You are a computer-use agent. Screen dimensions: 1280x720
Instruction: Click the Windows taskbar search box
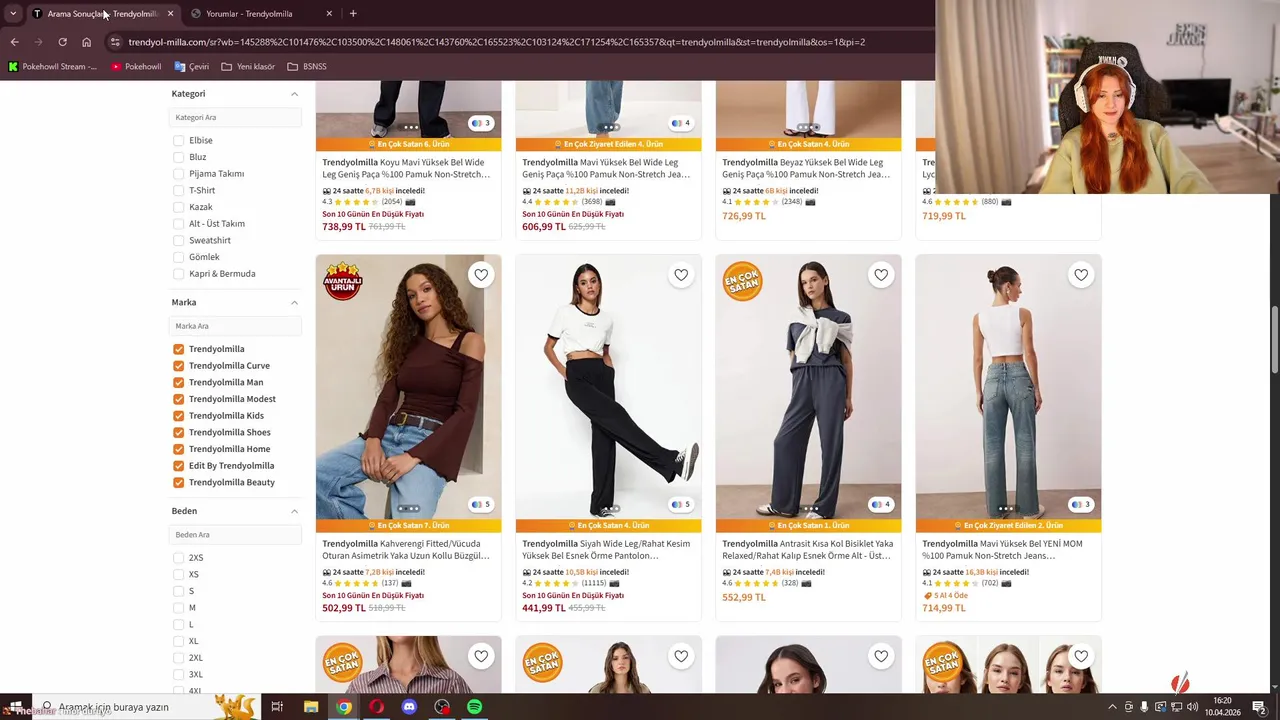[146, 707]
